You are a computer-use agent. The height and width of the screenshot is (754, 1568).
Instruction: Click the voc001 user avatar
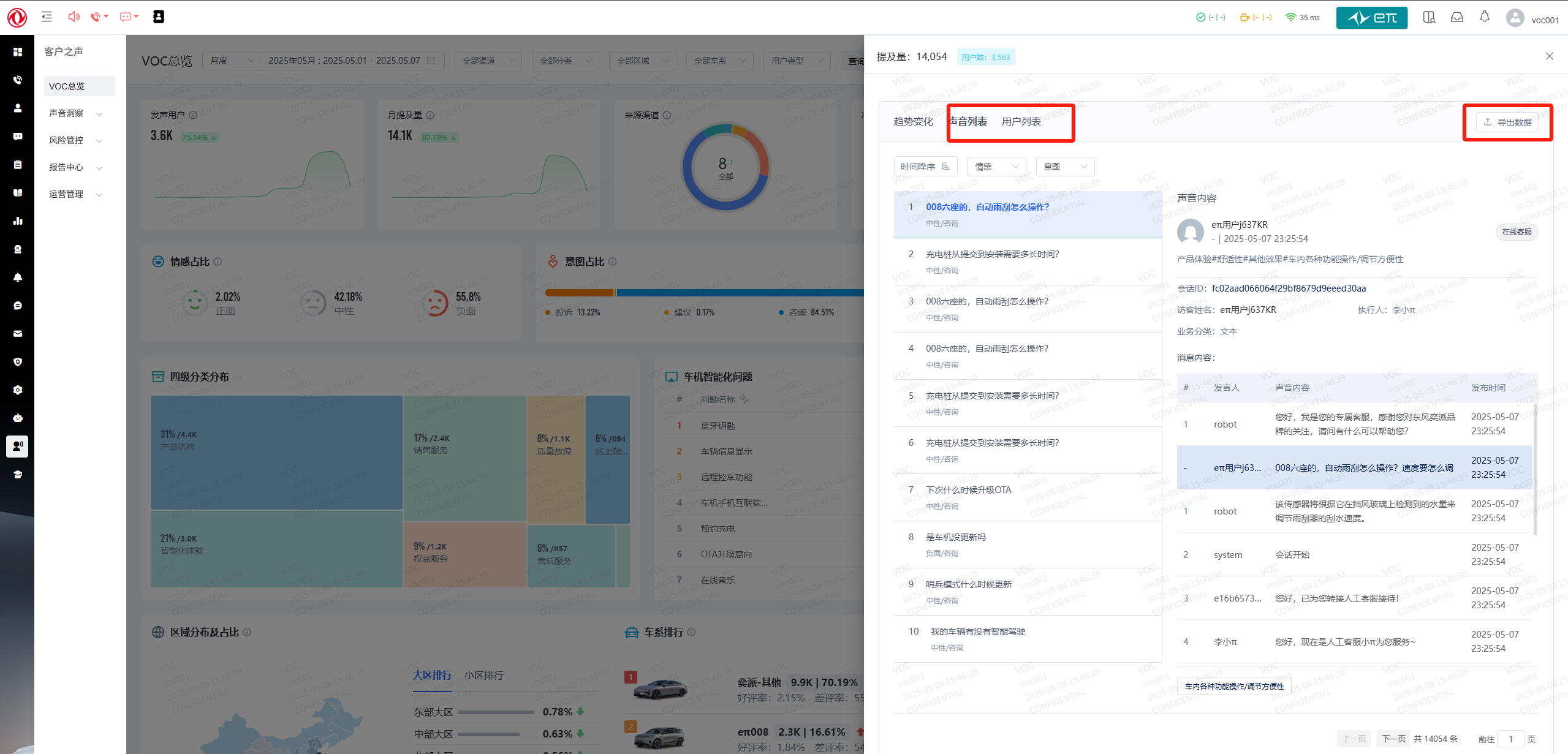pyautogui.click(x=1515, y=18)
